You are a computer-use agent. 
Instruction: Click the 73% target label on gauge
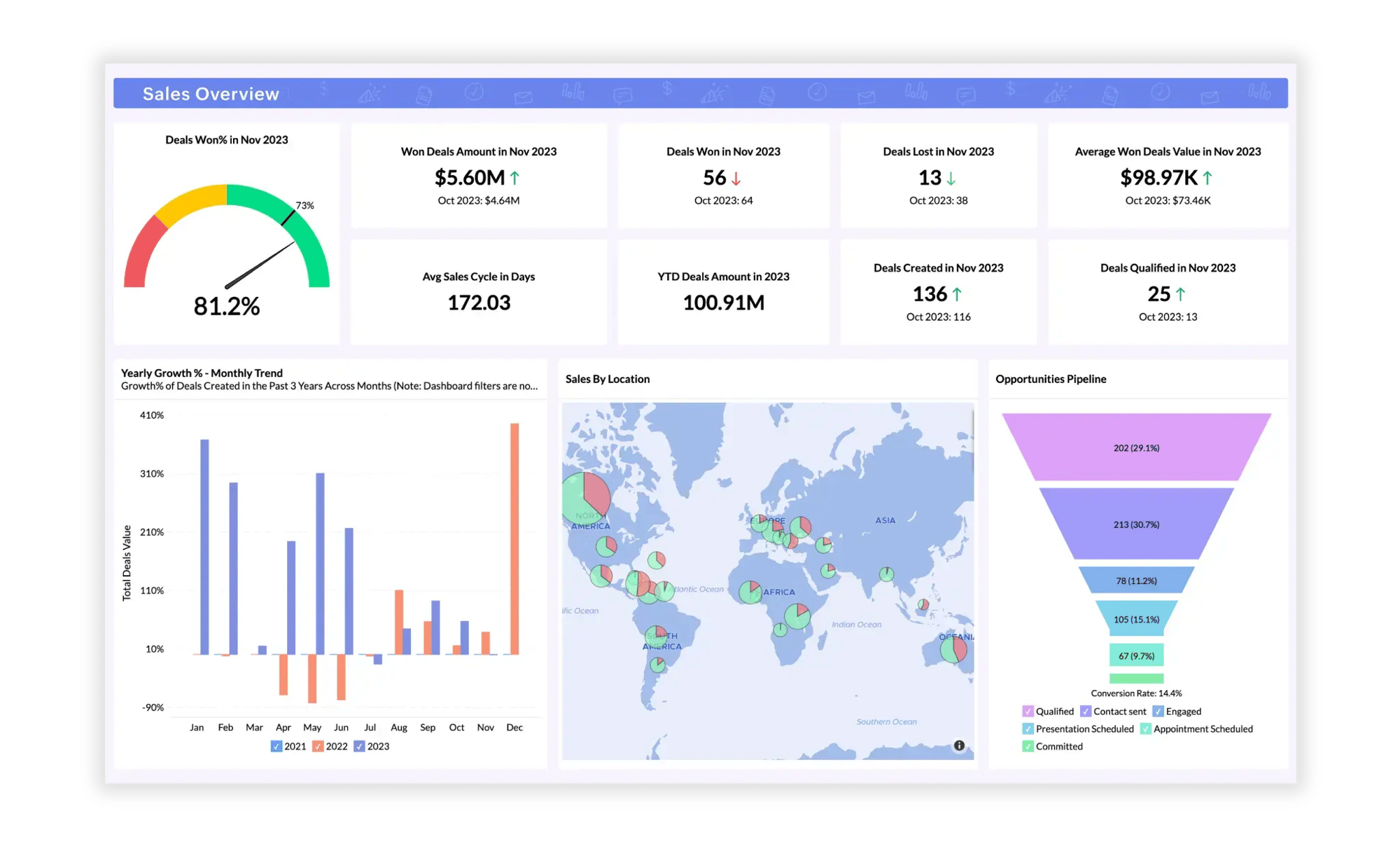(304, 205)
